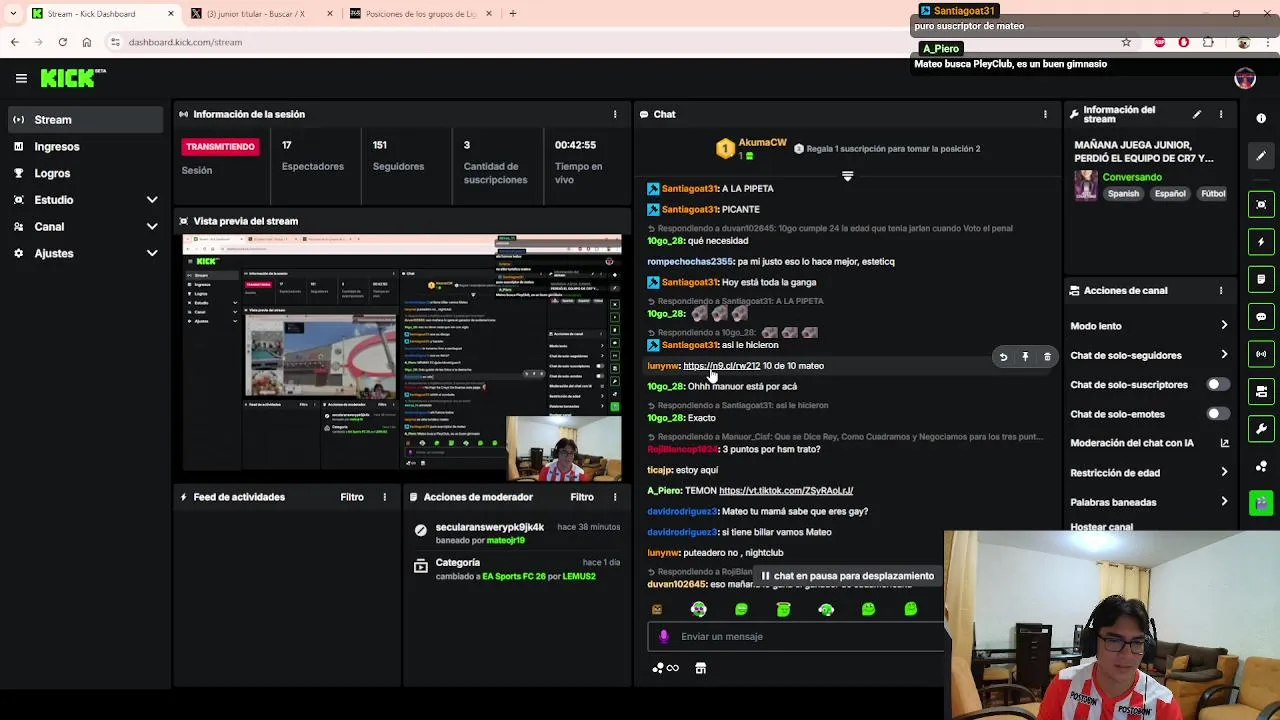
Task: Open the vt.tiktok.com link in chat
Action: (x=786, y=491)
